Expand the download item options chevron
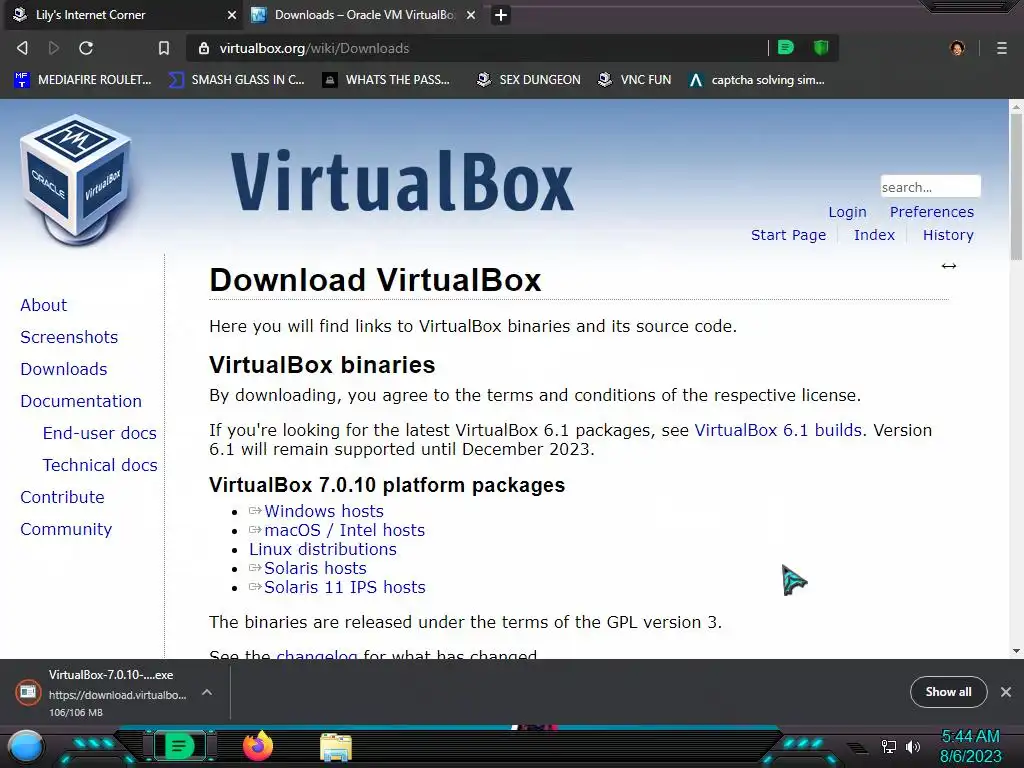 point(206,692)
